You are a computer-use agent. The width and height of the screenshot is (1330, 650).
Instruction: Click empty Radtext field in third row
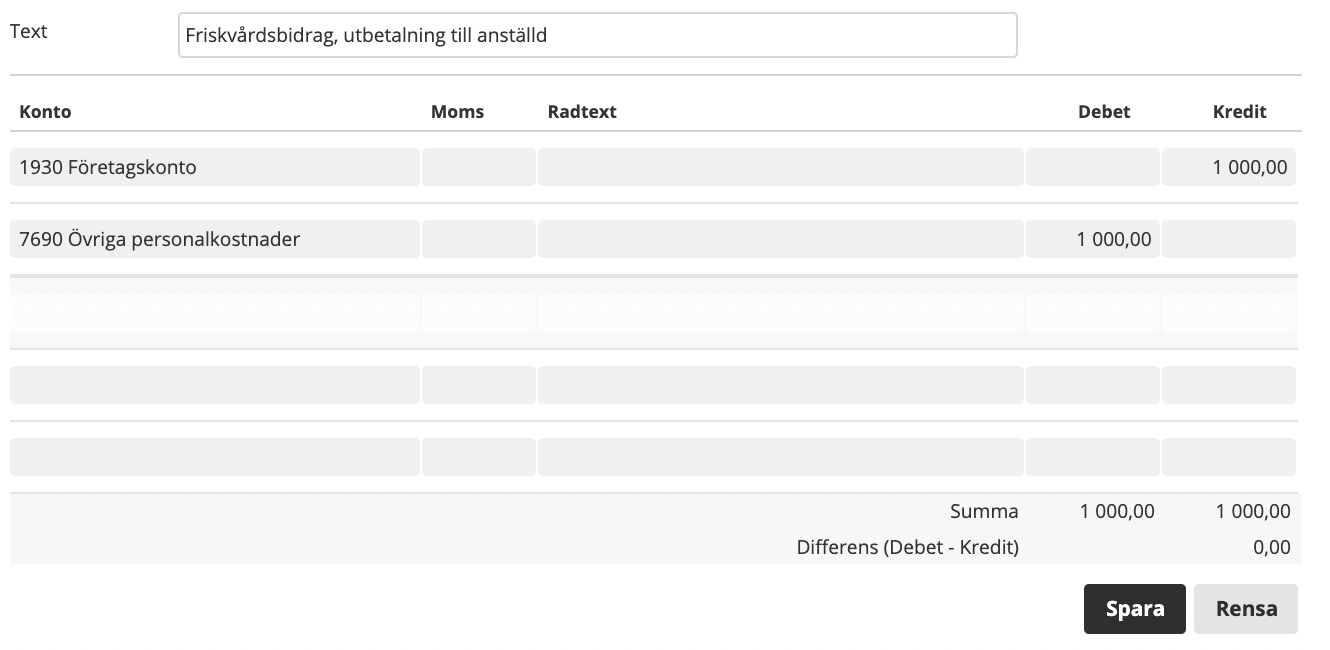780,312
